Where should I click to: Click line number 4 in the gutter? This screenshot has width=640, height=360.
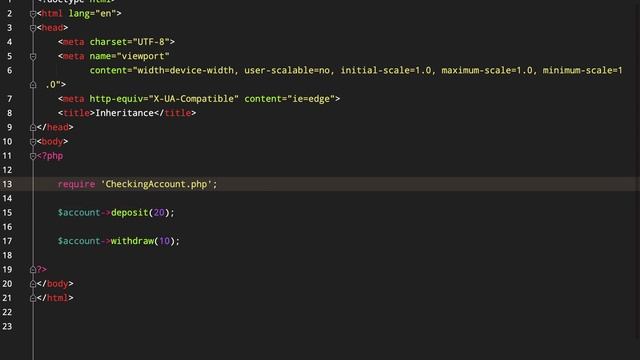(9, 42)
